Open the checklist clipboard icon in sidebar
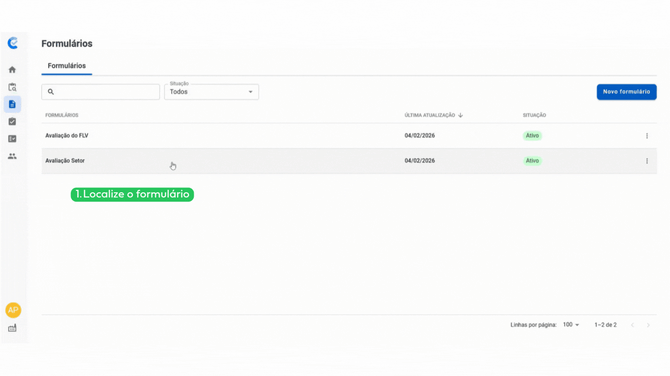This screenshot has width=670, height=376. point(12,122)
